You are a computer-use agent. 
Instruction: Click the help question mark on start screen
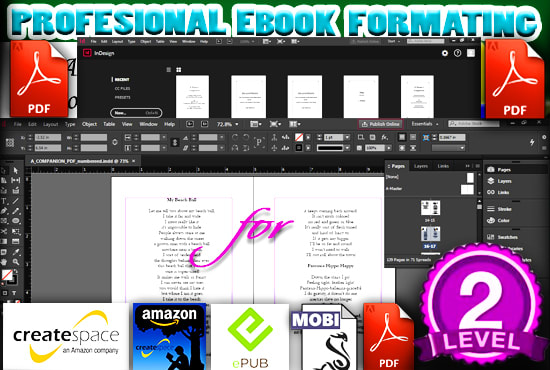pyautogui.click(x=457, y=53)
